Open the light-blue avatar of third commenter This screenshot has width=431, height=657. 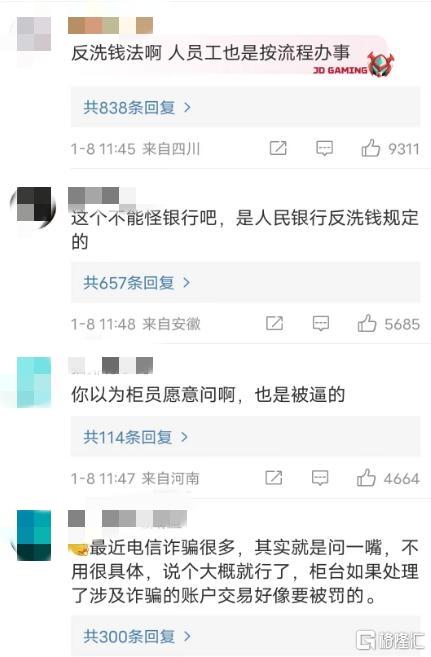tap(34, 382)
